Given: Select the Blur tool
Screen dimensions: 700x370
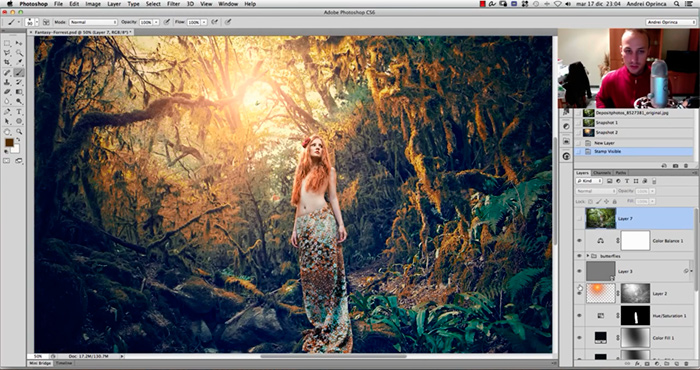Looking at the screenshot, I should 8,101.
